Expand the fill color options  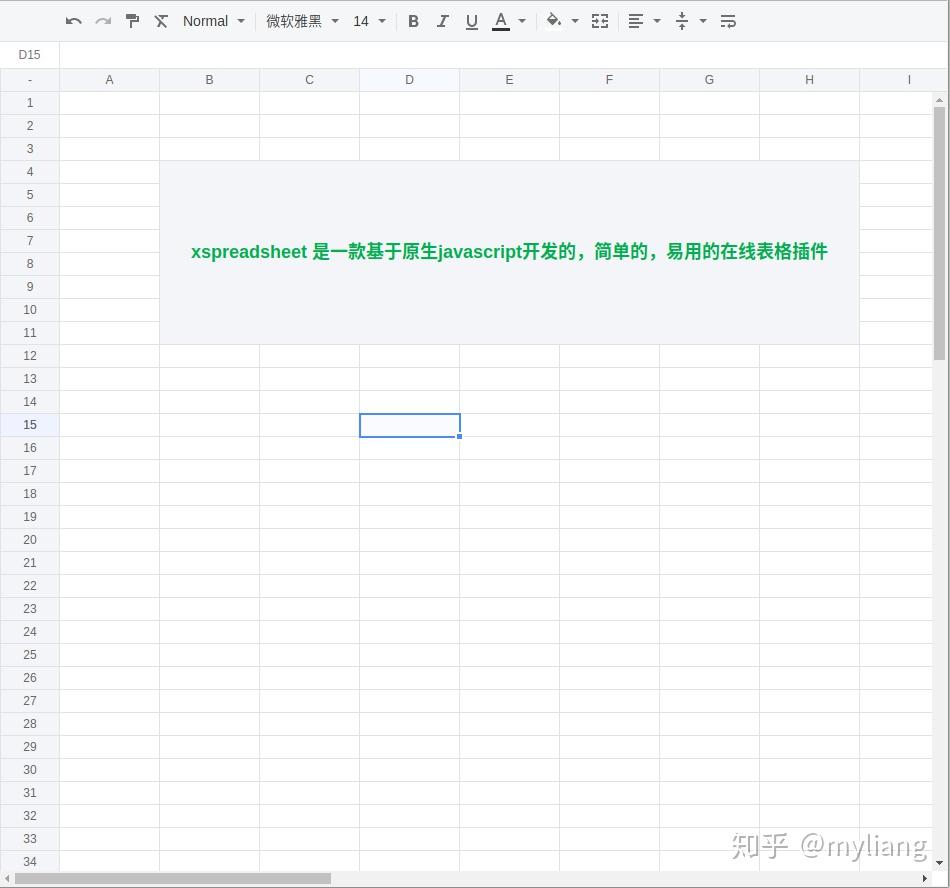574,20
